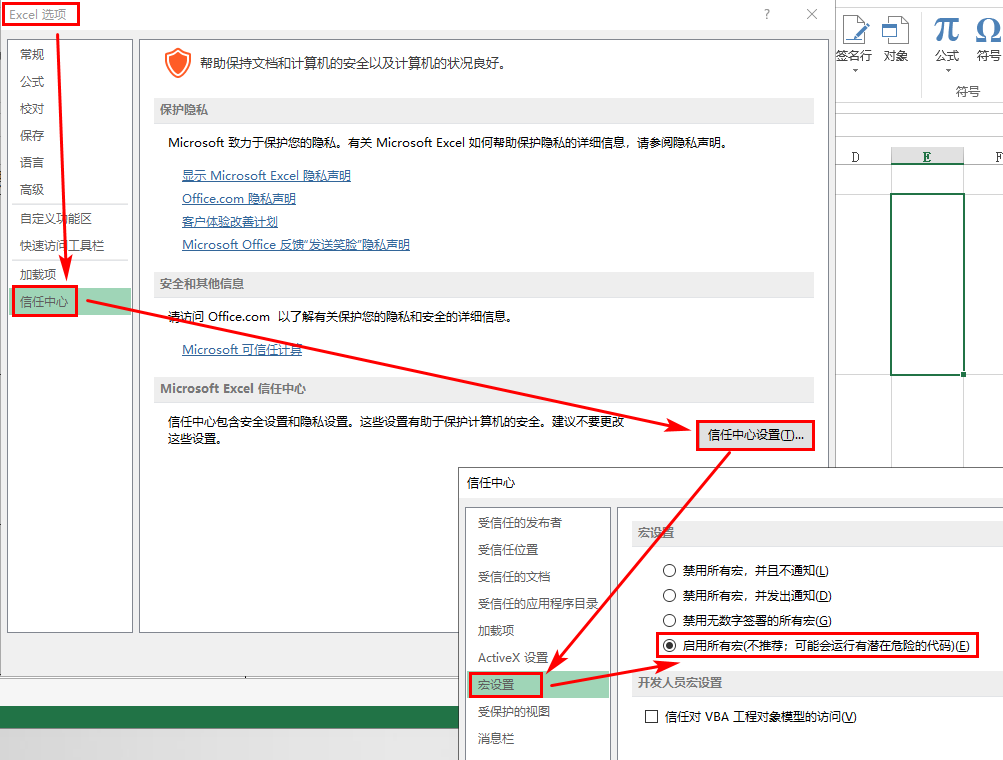Click the Signature Line (签名行) ribbon icon

pos(855,31)
